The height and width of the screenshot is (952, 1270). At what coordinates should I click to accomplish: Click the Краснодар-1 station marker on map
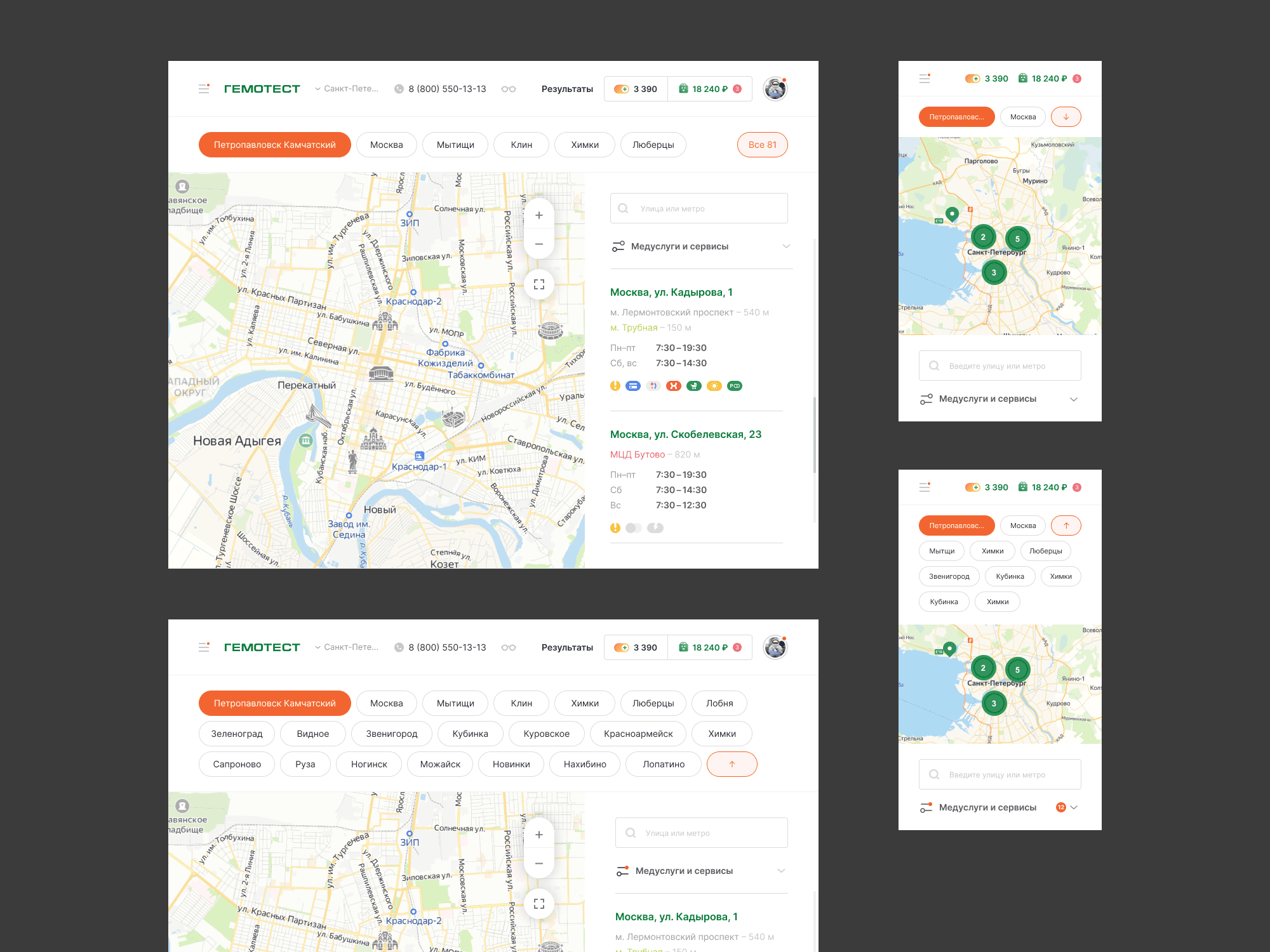(x=419, y=456)
